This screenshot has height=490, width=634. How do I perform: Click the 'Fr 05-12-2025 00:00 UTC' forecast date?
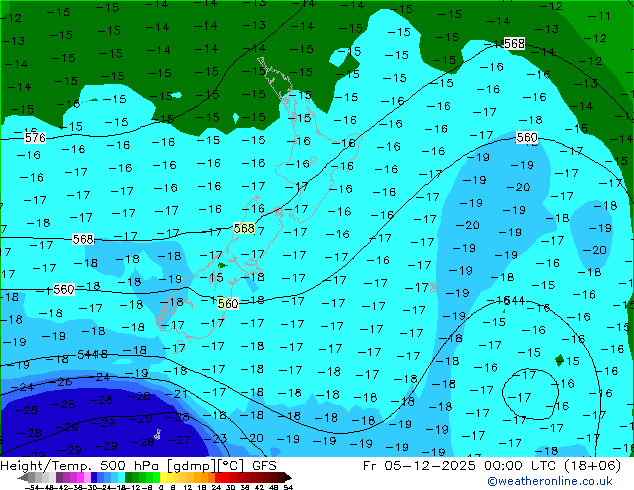(x=461, y=466)
